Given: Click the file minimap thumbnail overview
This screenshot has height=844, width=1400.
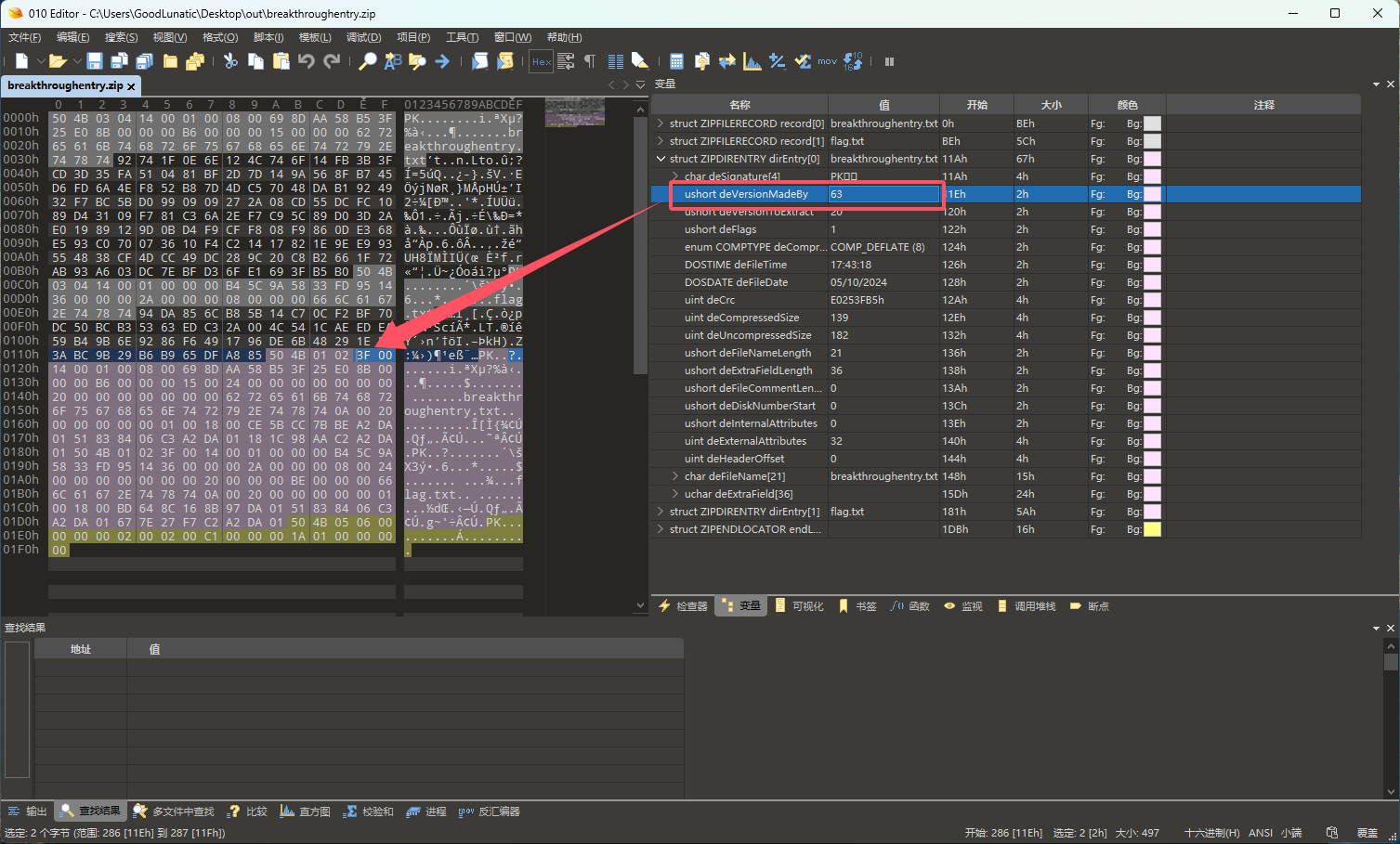Looking at the screenshot, I should 575,112.
